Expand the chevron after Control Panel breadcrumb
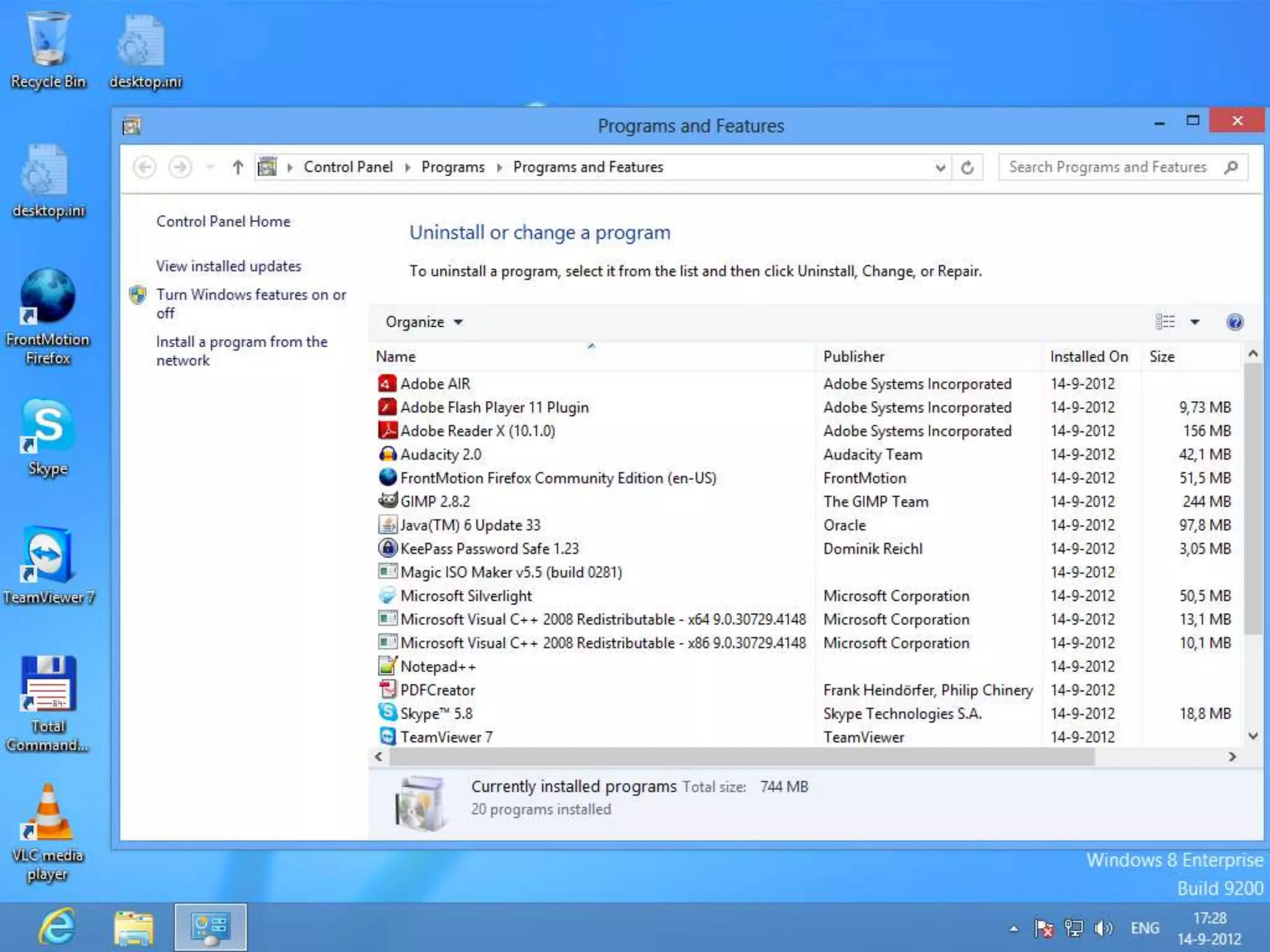The image size is (1270, 952). 407,167
